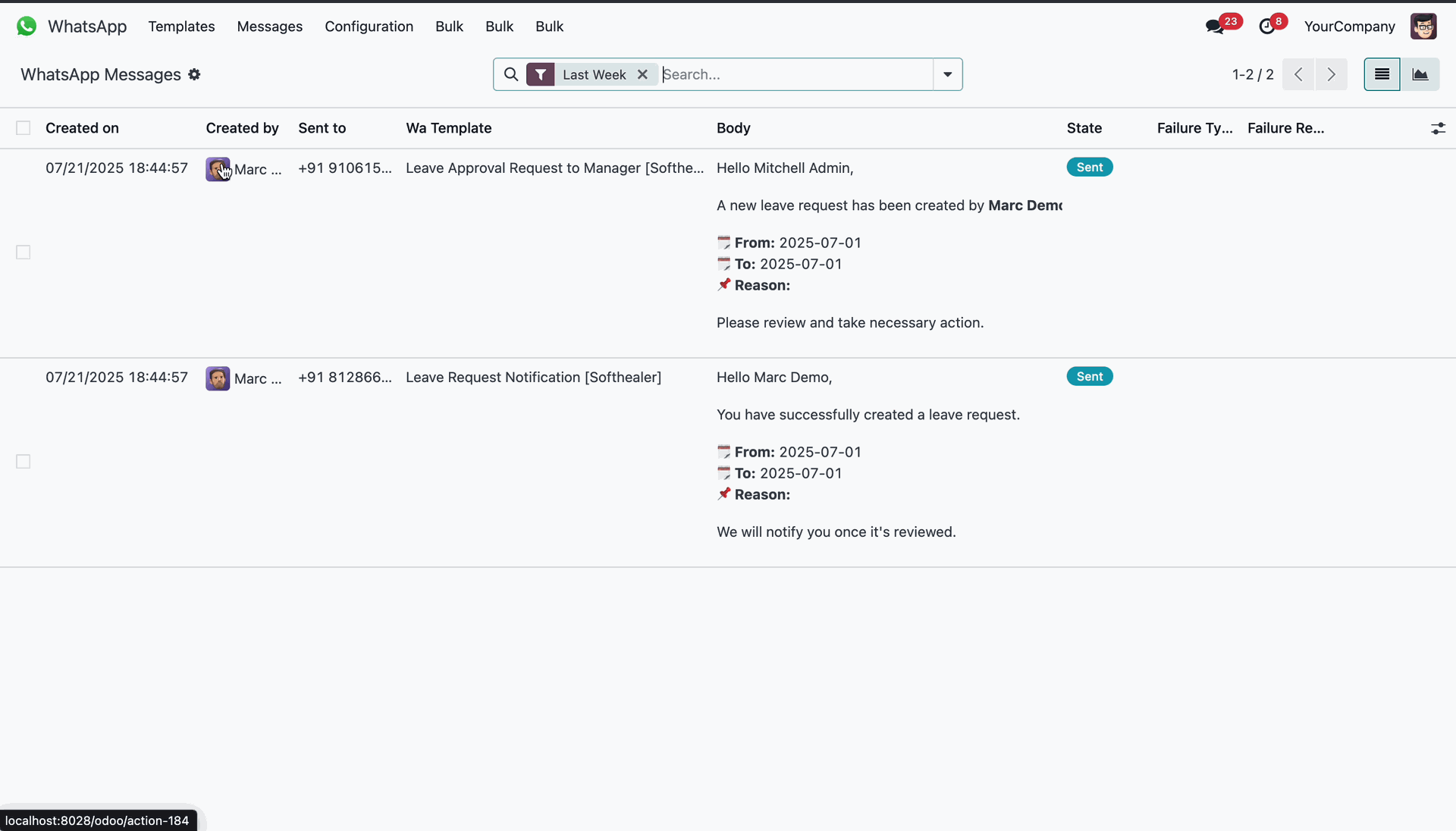Click the search magnifier icon
This screenshot has height=831, width=1456.
pos(511,74)
